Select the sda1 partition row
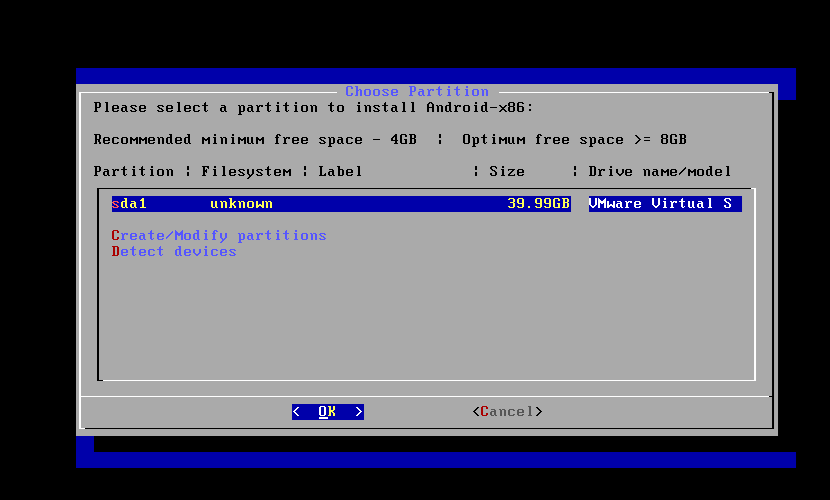 (x=427, y=204)
